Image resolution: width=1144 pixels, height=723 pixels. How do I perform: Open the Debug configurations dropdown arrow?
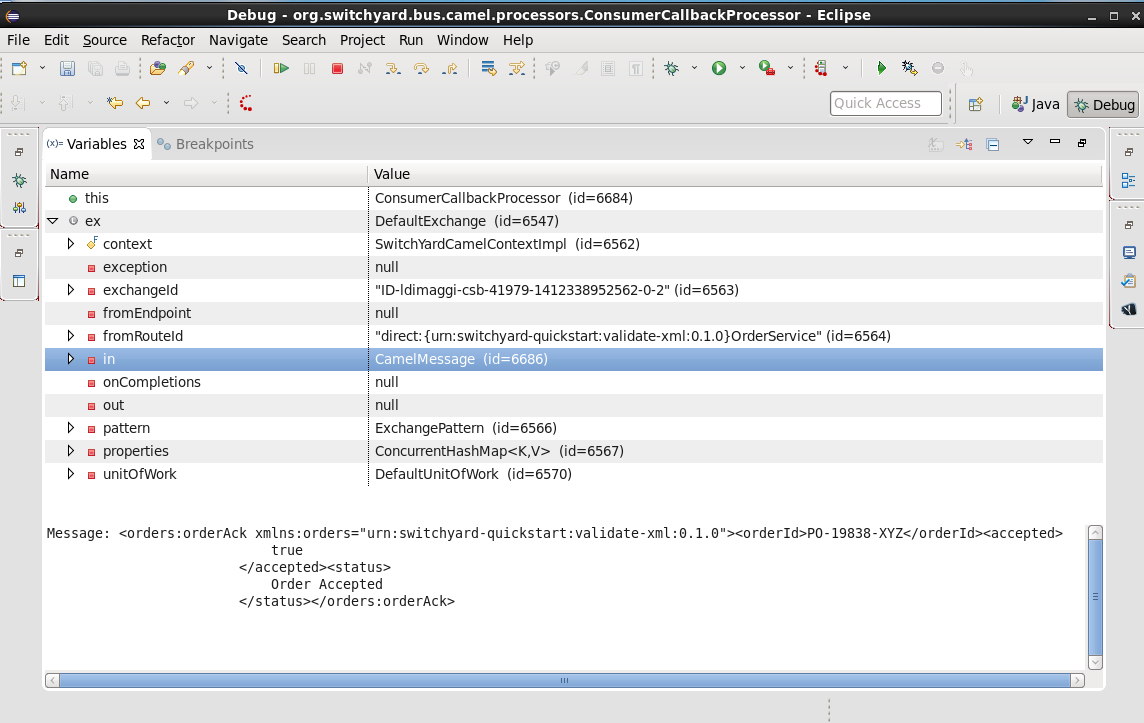pyautogui.click(x=694, y=69)
